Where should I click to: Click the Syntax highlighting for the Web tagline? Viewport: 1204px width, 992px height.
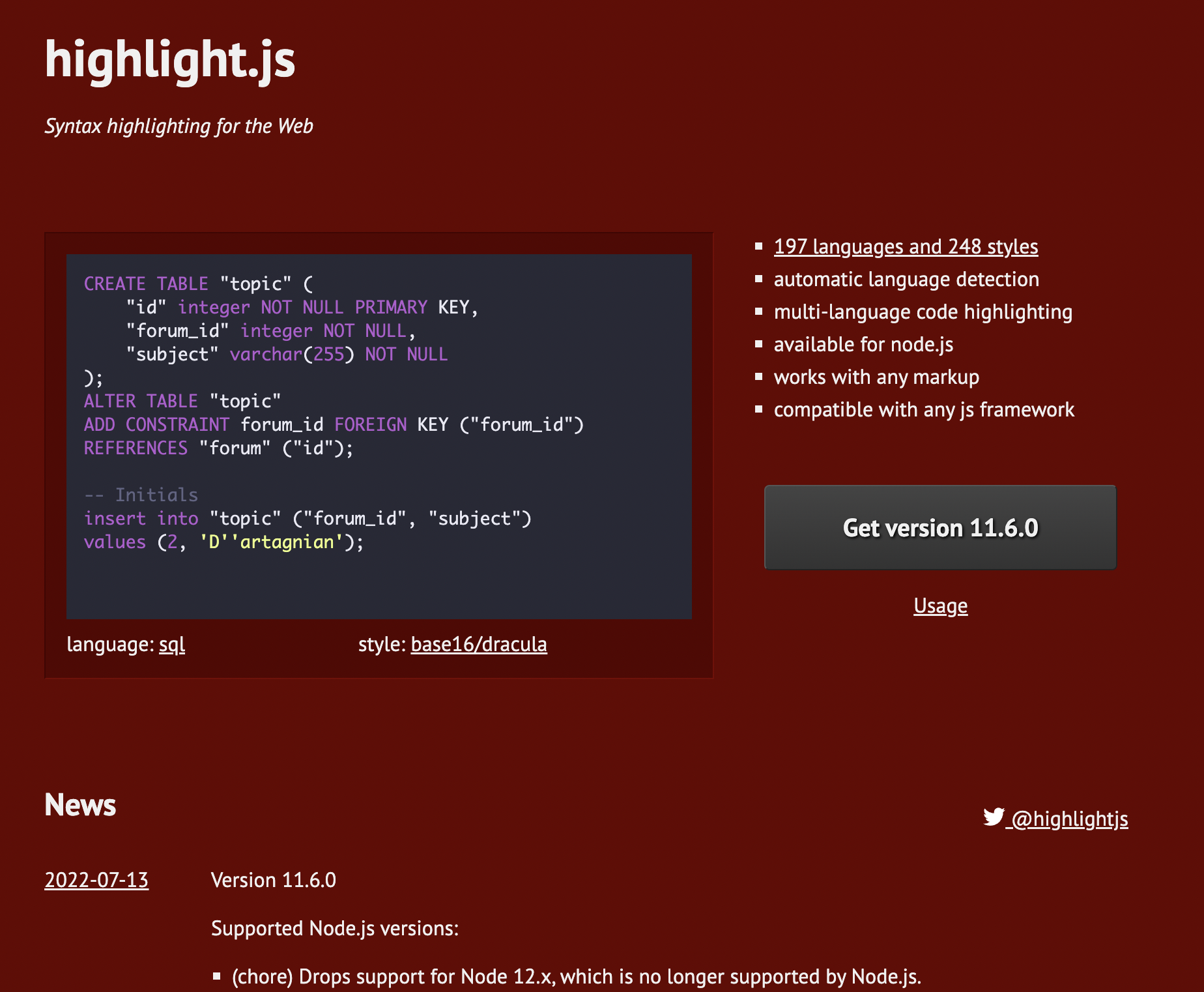pos(179,126)
